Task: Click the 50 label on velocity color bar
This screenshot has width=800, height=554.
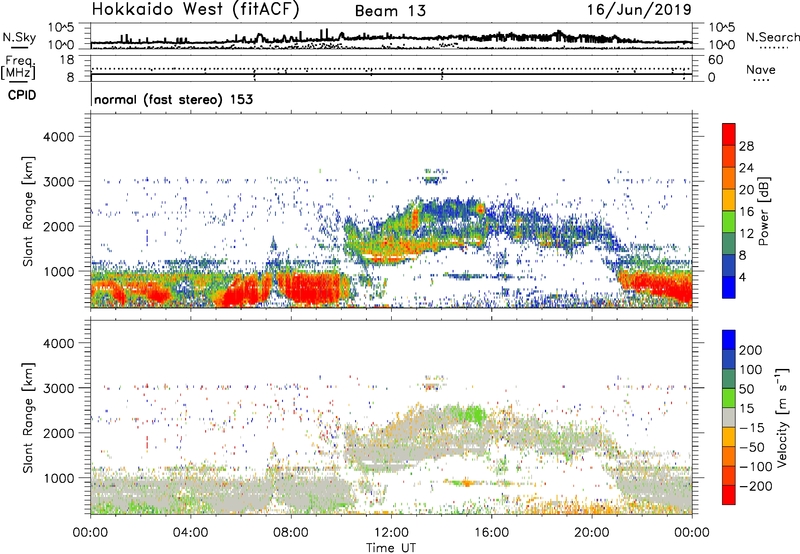Action: pos(746,389)
